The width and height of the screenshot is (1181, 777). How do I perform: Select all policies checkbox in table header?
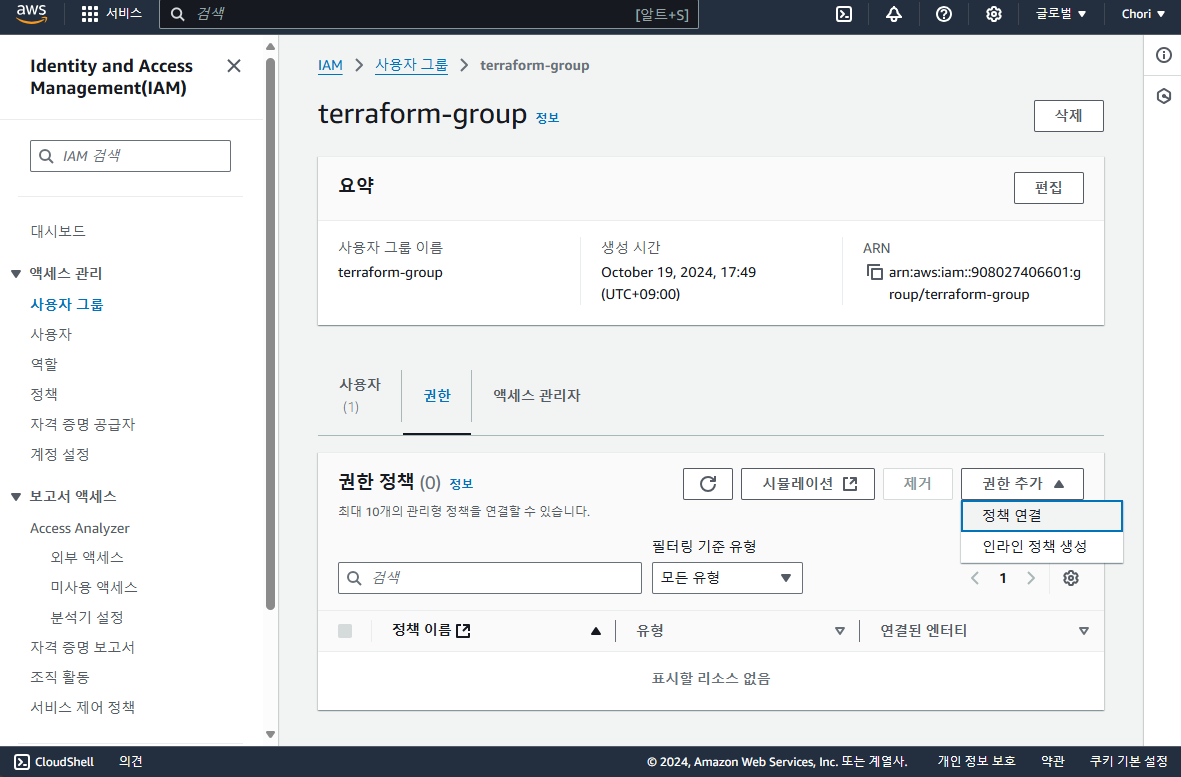(x=345, y=631)
